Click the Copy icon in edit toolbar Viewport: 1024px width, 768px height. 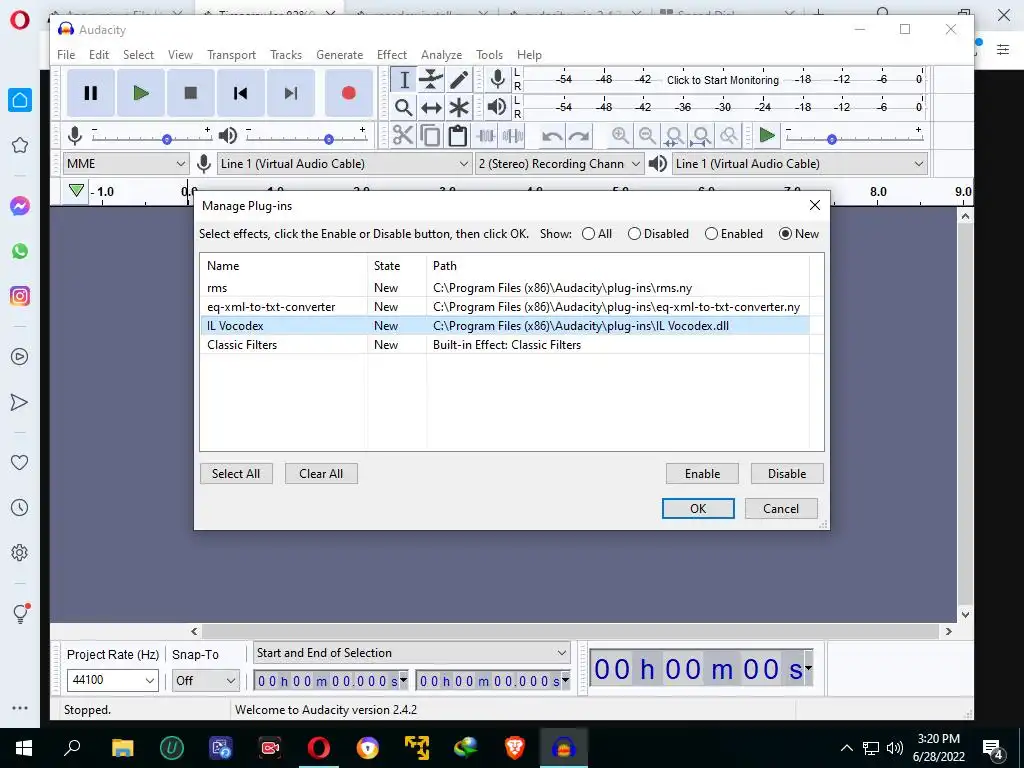tap(430, 136)
